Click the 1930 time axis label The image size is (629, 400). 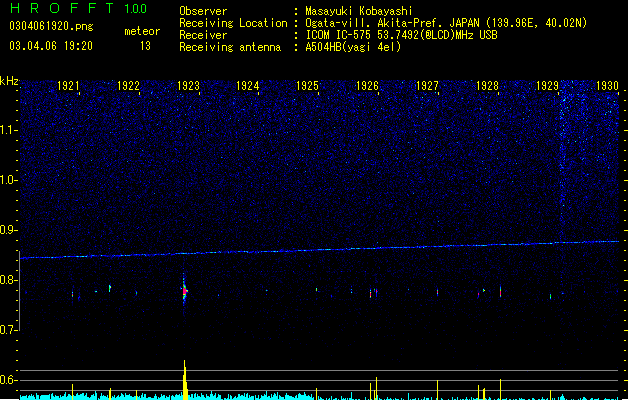click(607, 86)
